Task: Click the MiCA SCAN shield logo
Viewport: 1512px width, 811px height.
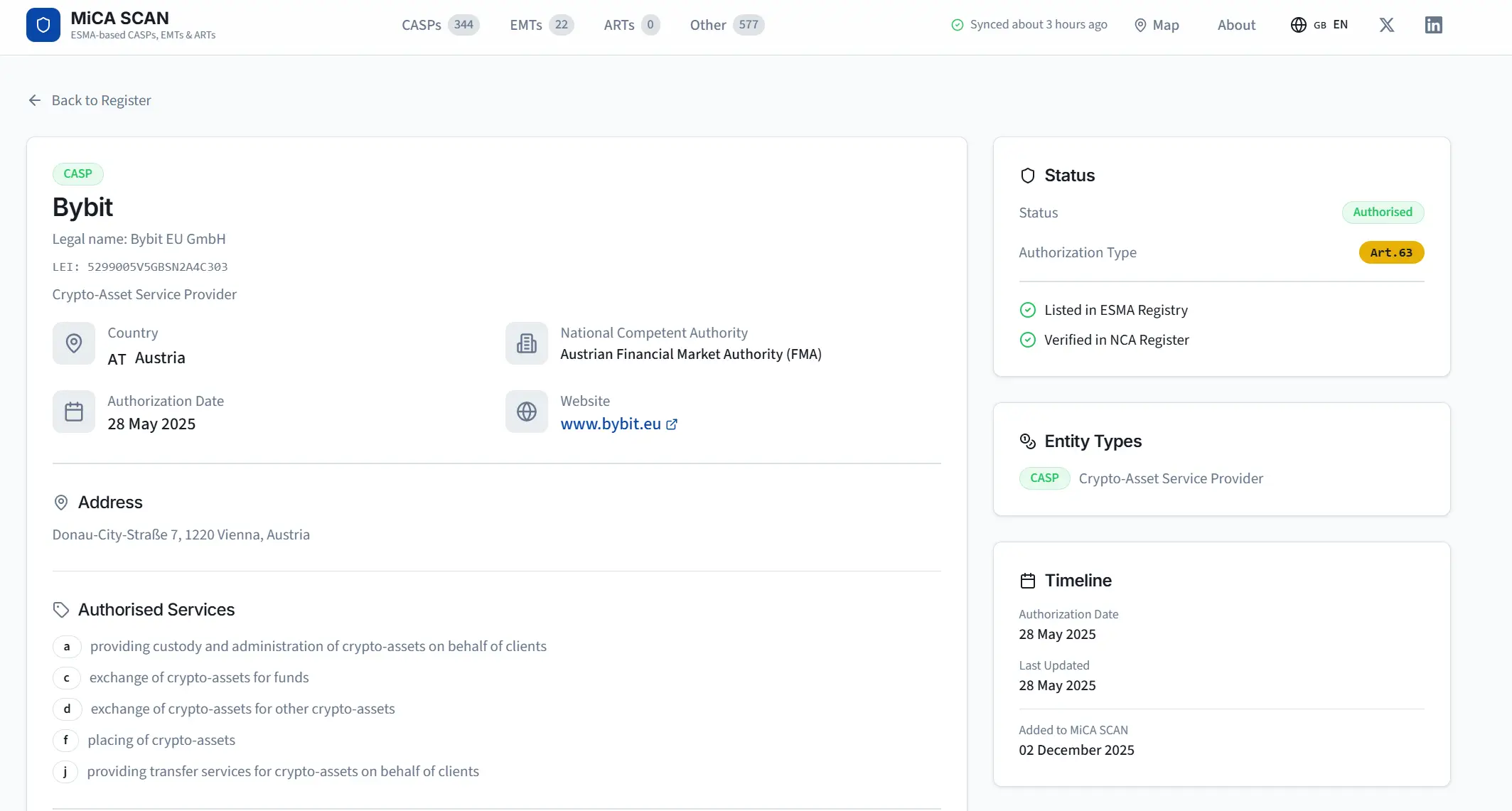Action: (43, 25)
